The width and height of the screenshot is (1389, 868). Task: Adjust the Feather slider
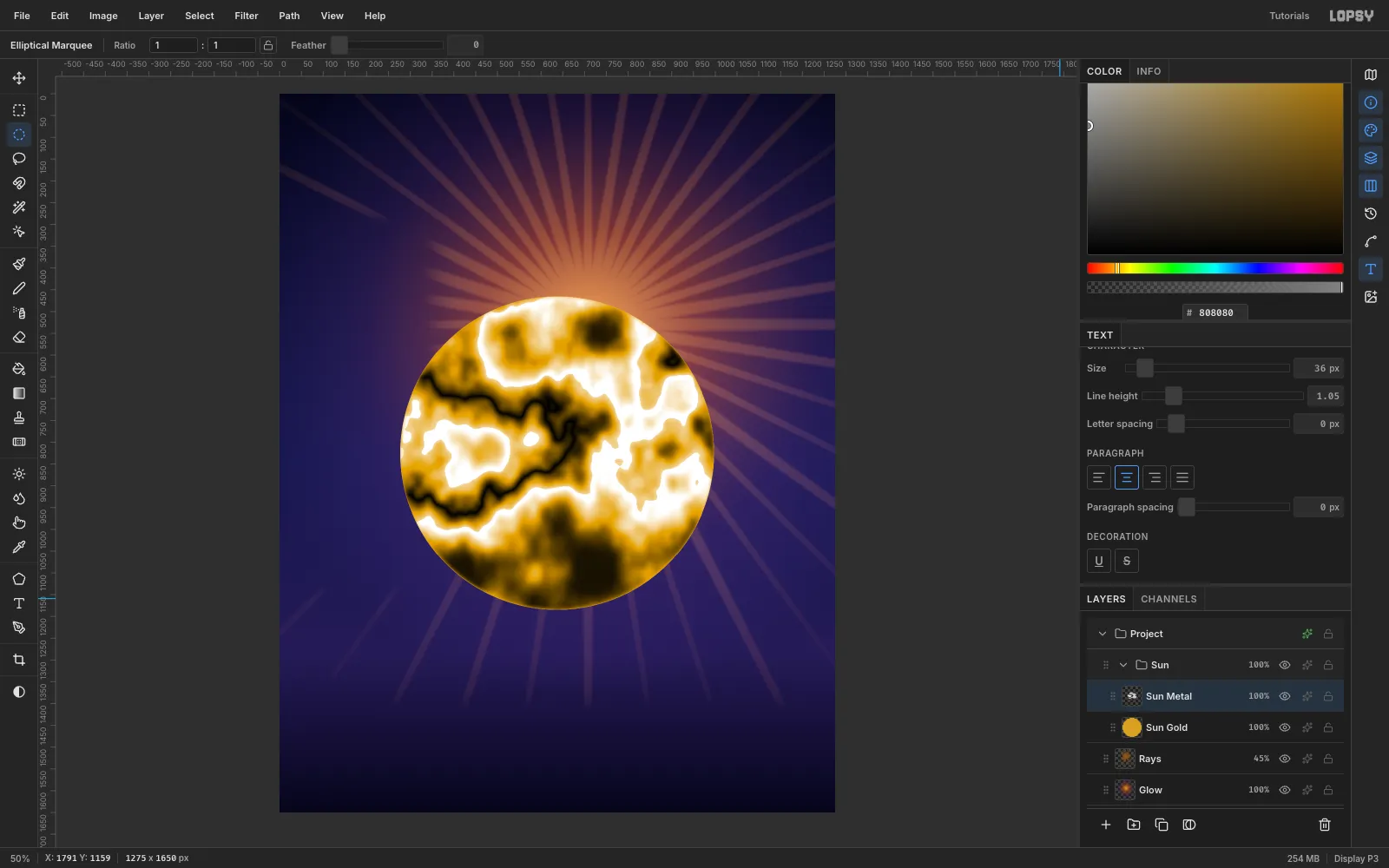click(387, 45)
